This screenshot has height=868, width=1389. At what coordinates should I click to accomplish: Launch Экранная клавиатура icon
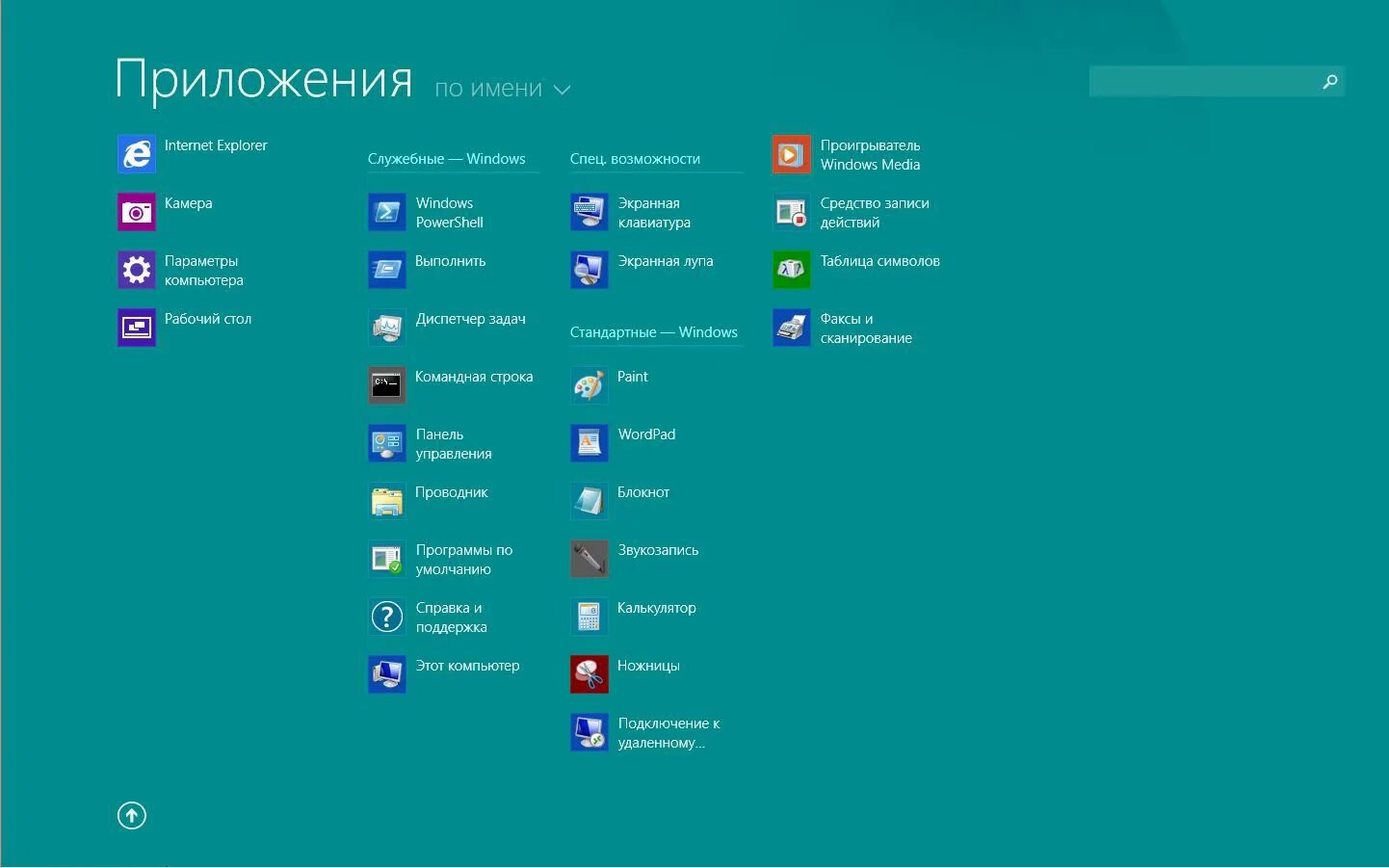pyautogui.click(x=590, y=212)
